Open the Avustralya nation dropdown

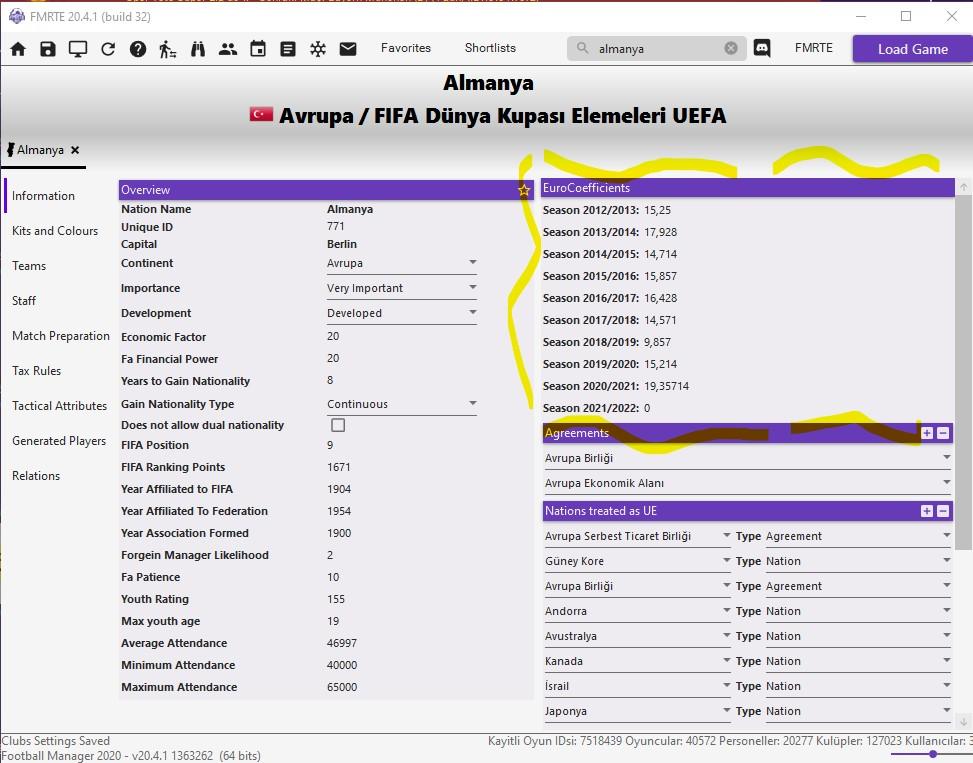pyautogui.click(x=637, y=636)
